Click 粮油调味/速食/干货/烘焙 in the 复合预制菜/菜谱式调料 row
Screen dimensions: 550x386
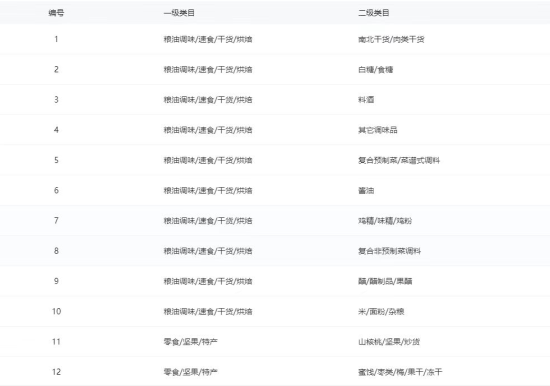(208, 160)
